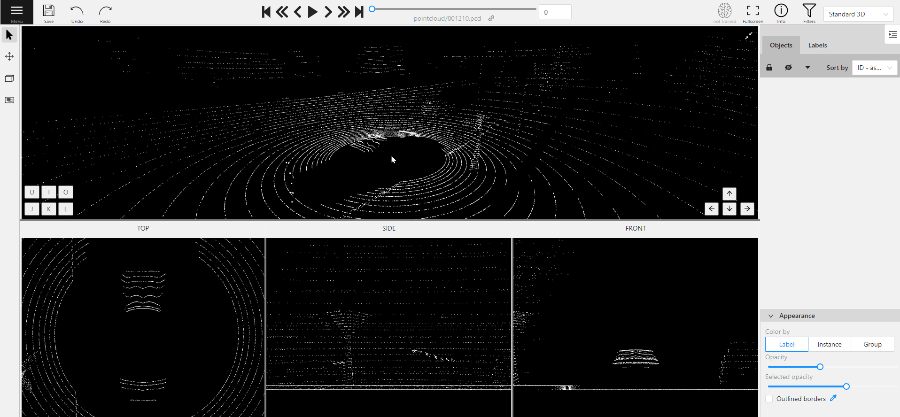Viewport: 900px width, 417px height.
Task: Click the Save floppy disk icon
Action: 49,11
